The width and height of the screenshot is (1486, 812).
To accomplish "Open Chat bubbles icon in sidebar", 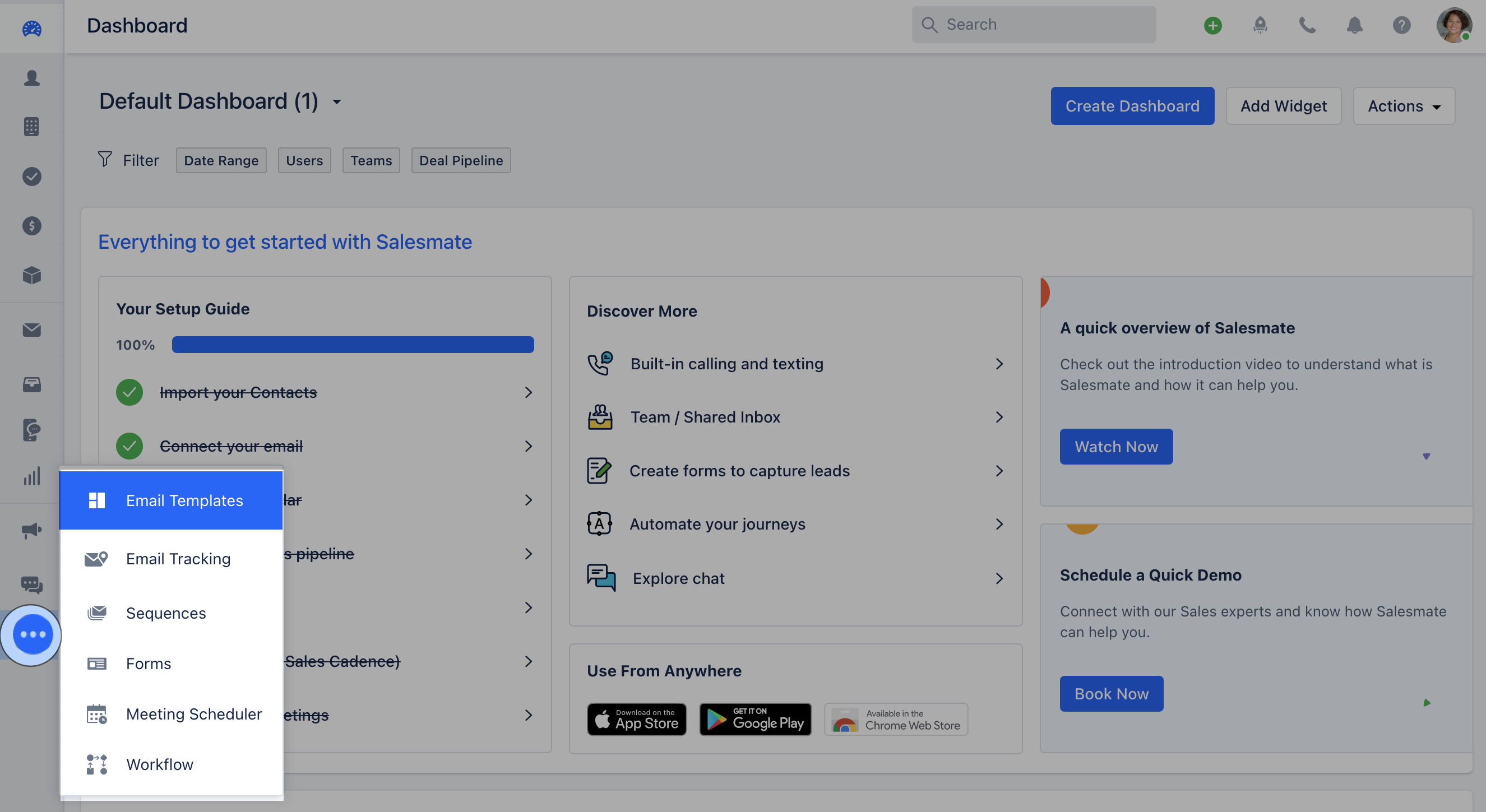I will pyautogui.click(x=32, y=585).
